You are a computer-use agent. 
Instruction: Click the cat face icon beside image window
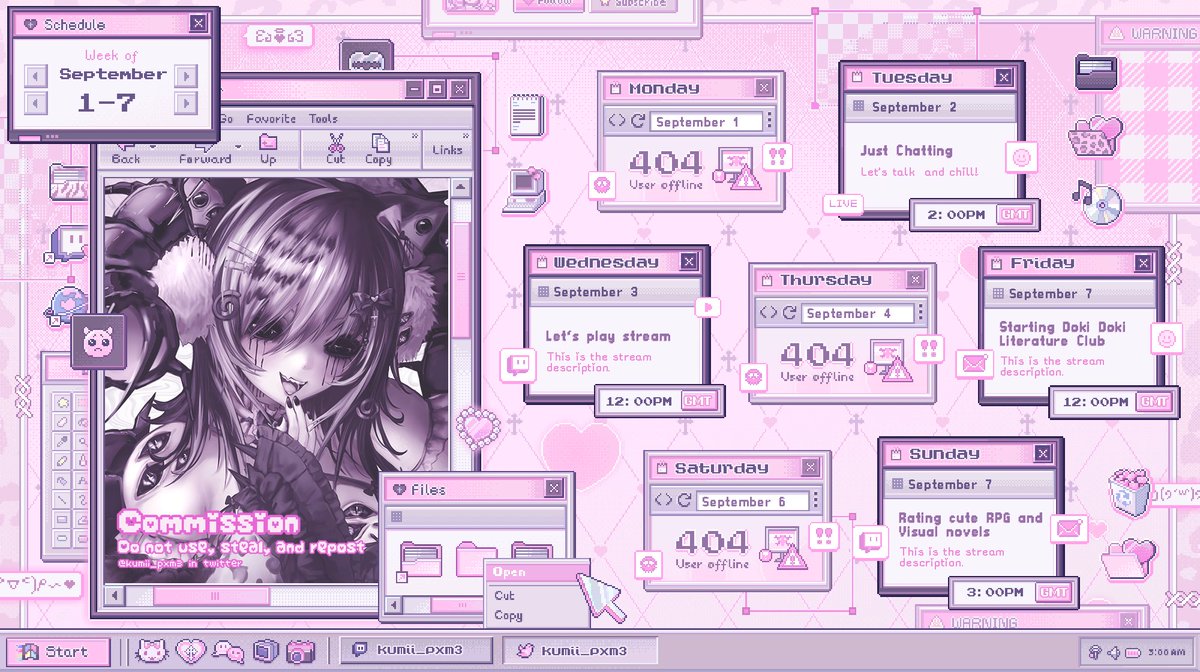[97, 342]
